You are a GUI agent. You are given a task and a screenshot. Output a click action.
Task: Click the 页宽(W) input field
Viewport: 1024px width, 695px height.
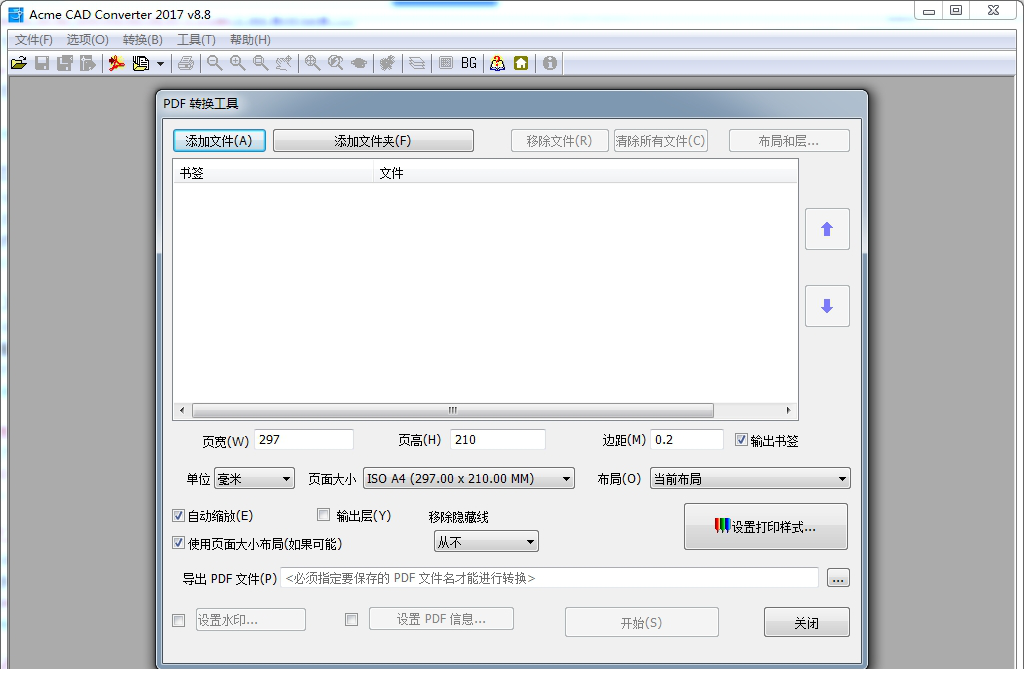(x=304, y=440)
